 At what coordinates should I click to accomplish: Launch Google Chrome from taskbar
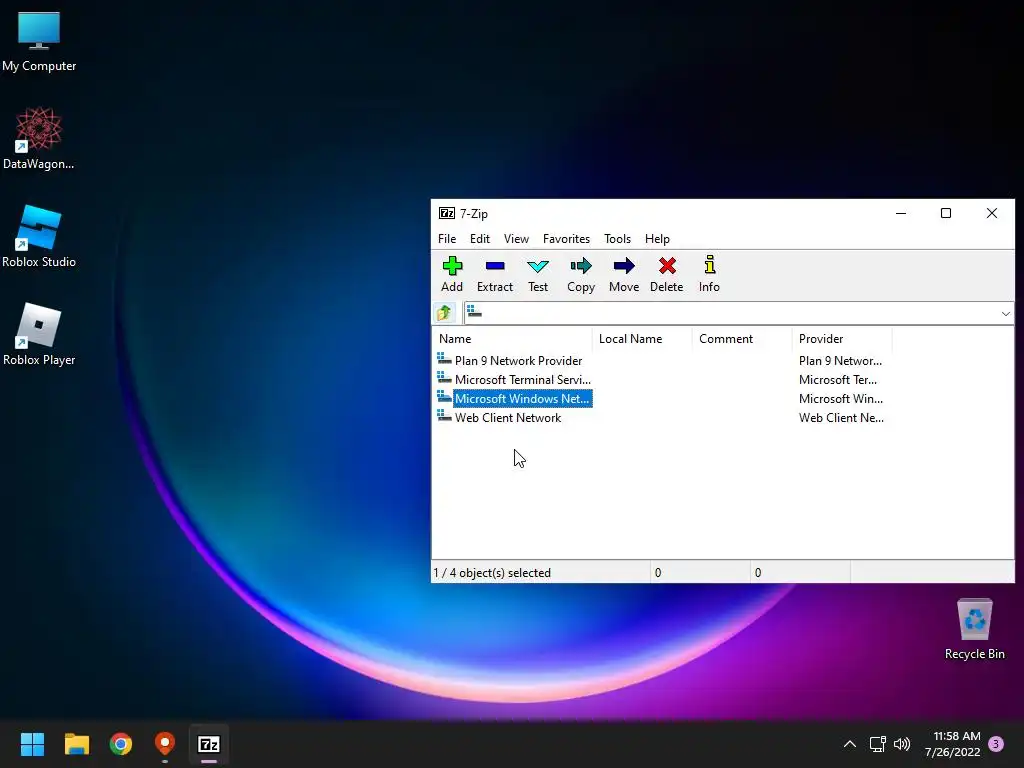click(x=121, y=744)
